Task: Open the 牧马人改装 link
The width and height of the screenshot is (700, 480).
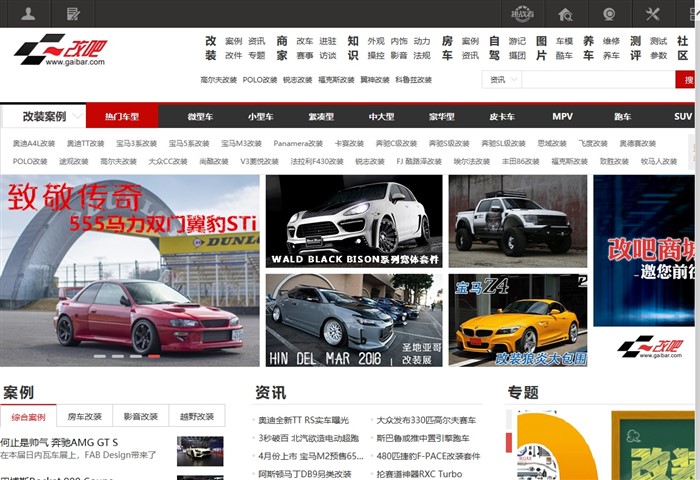Action: (x=659, y=161)
